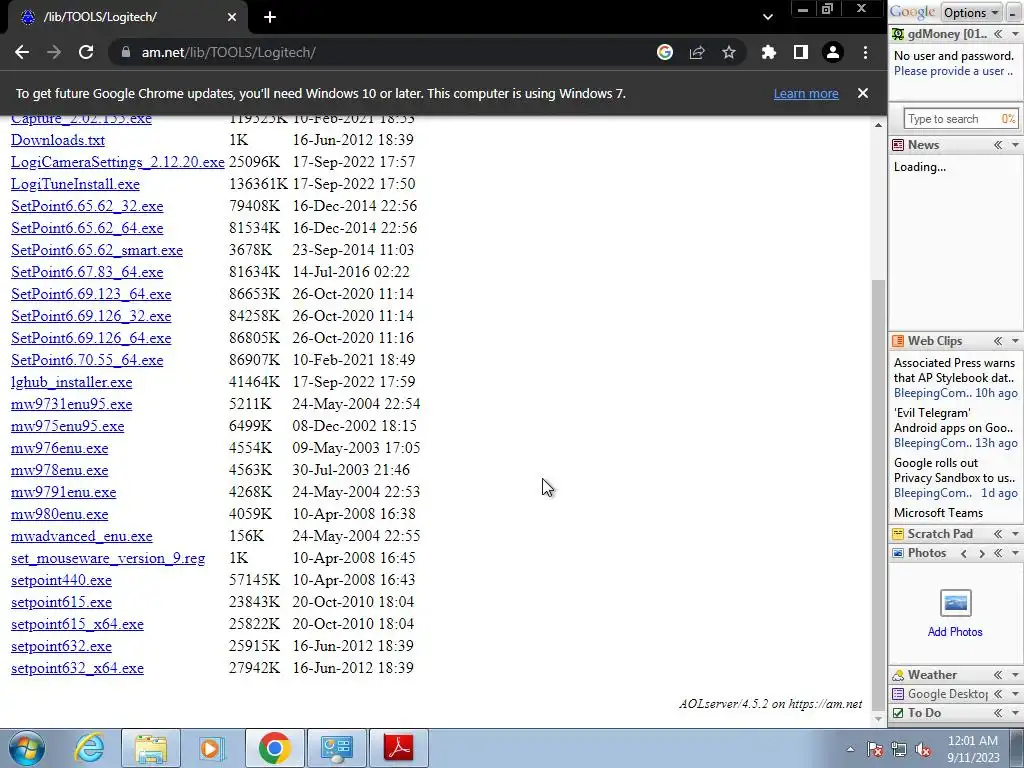Open SetPoint6.65.62_32.exe link
Screen dimensions: 1024x768
coord(87,206)
